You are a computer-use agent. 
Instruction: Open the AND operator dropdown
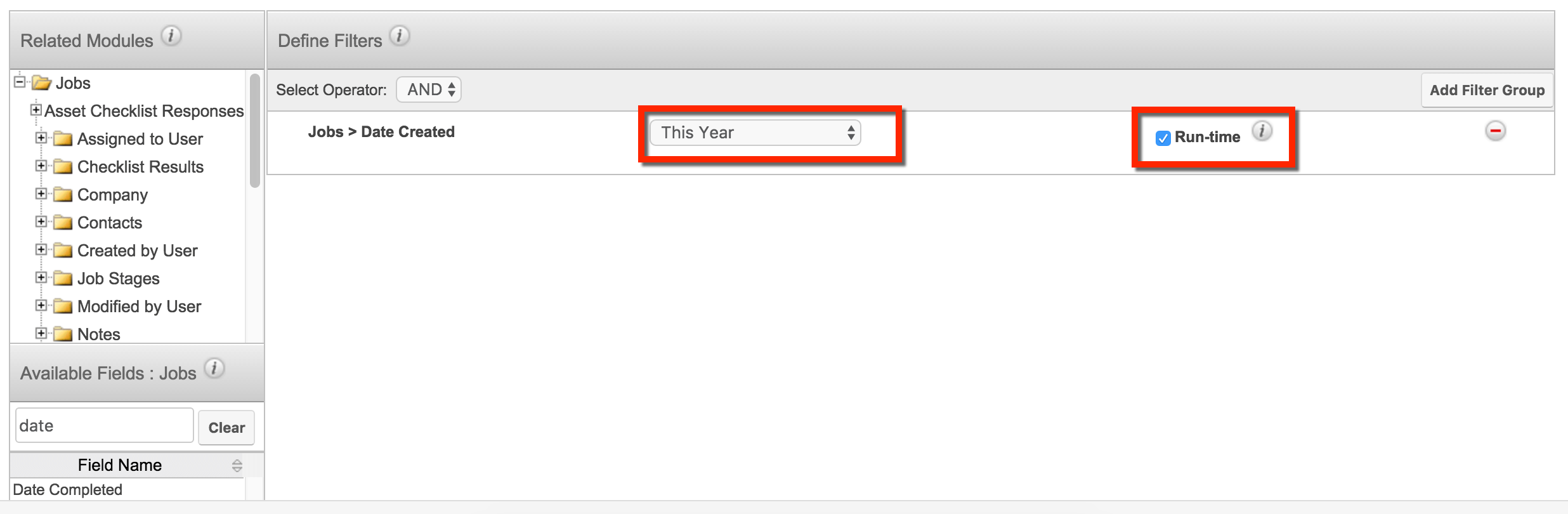click(429, 89)
